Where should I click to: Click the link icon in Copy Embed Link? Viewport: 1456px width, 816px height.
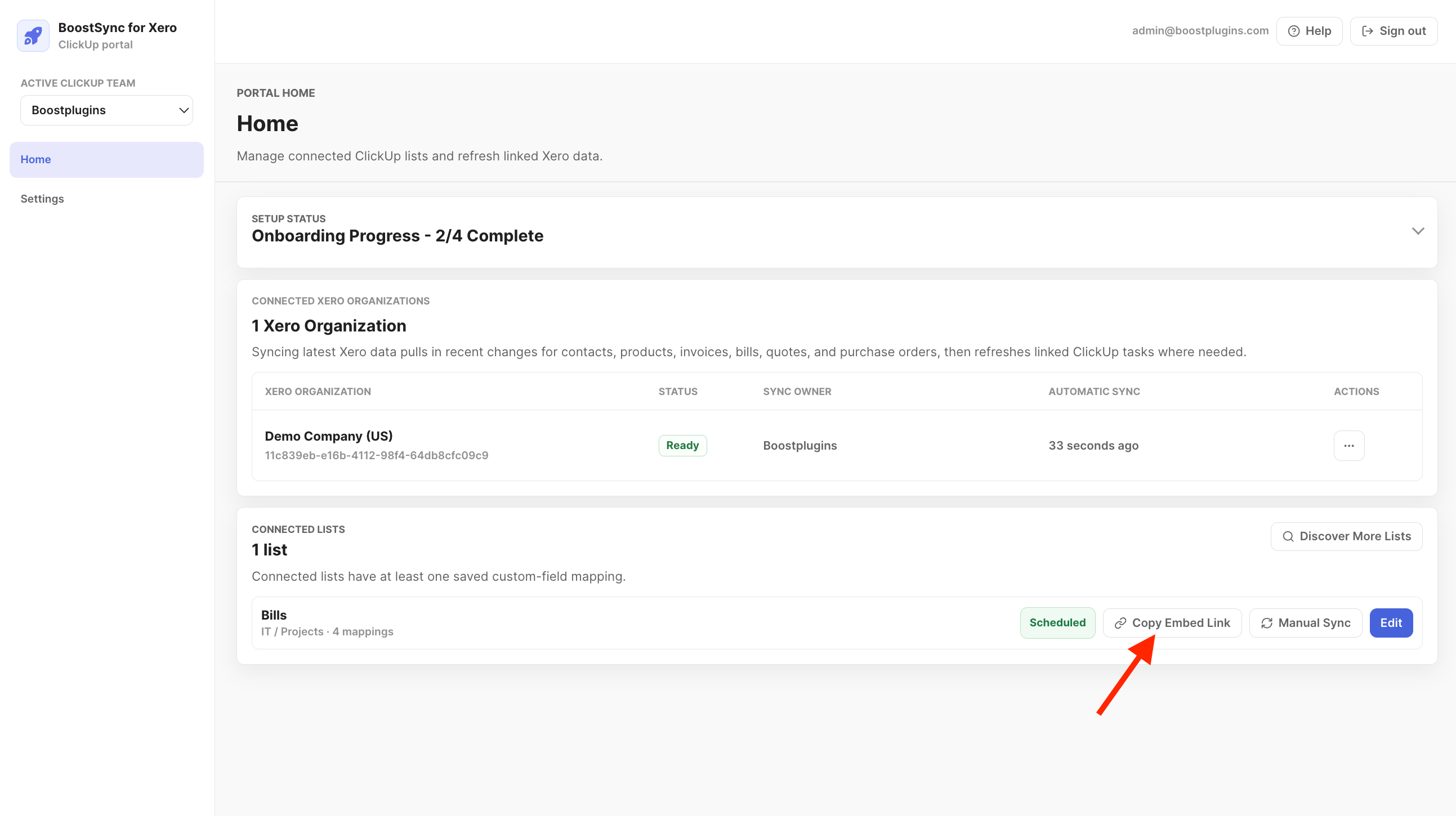1120,623
